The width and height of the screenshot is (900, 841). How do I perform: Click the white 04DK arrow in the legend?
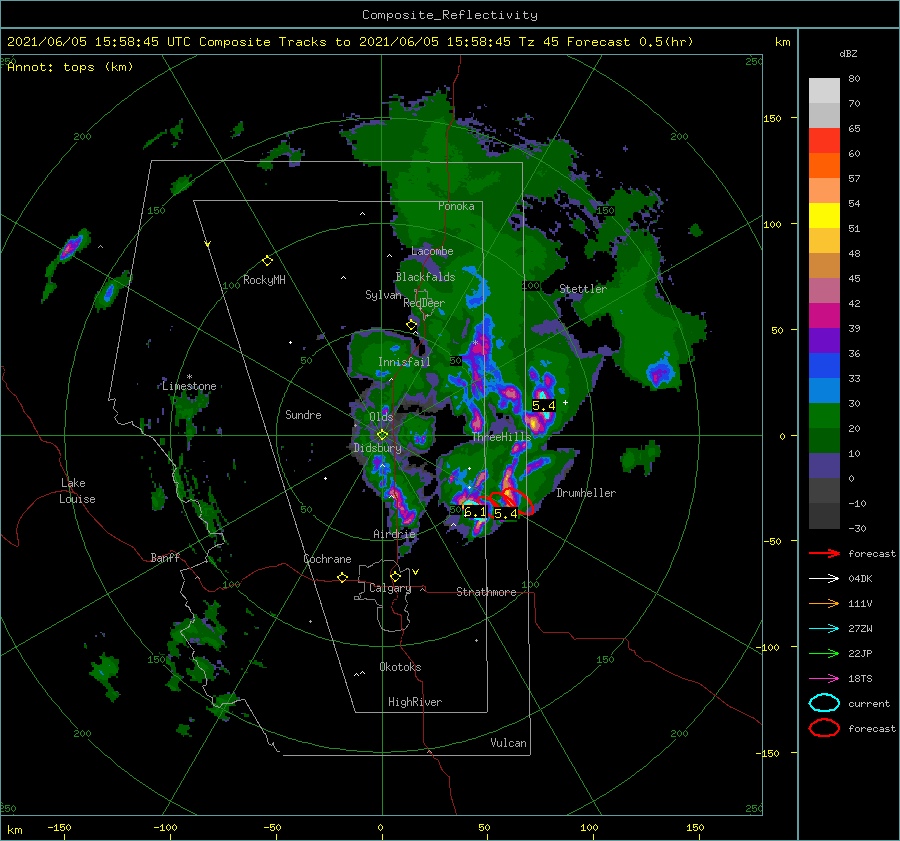point(824,579)
